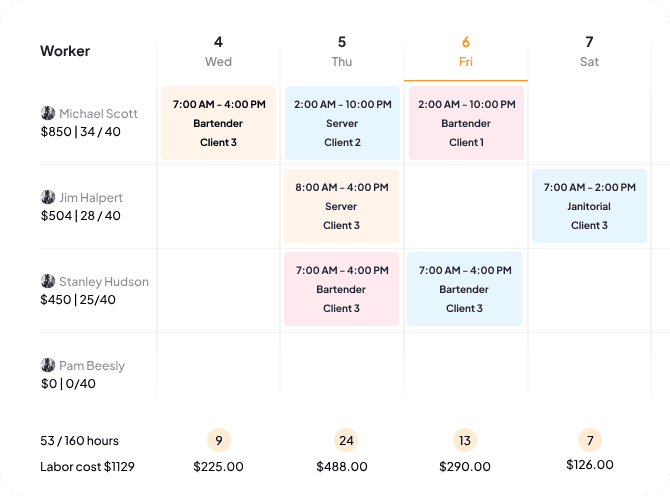Open Michael Scott's Wednesday Bartender shift
Screen dimensions: 670x496
(x=219, y=123)
